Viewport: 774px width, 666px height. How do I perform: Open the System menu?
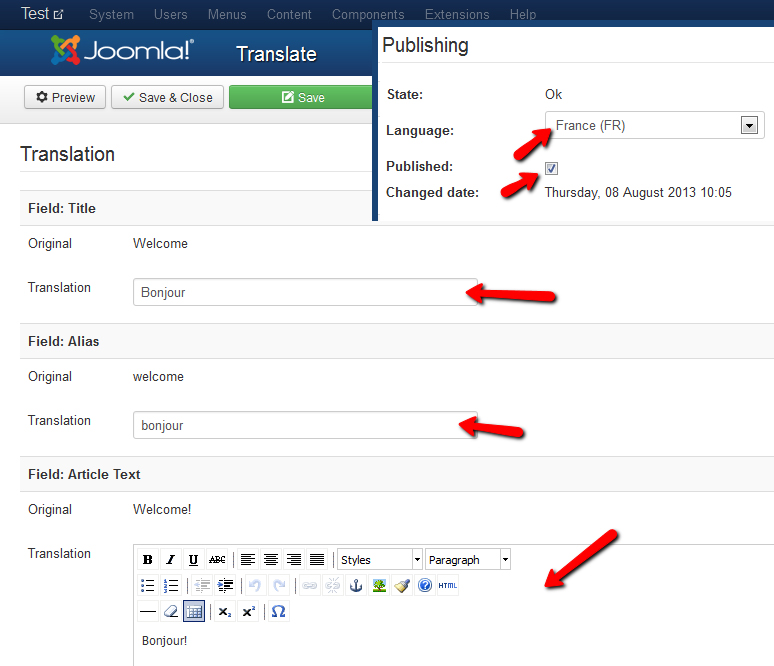tap(112, 14)
